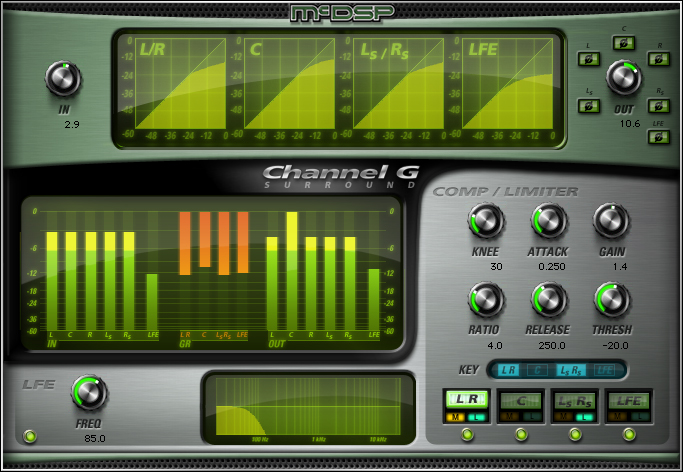Viewport: 683px width, 472px height.
Task: Toggle phase invert for C channel
Action: [624, 43]
